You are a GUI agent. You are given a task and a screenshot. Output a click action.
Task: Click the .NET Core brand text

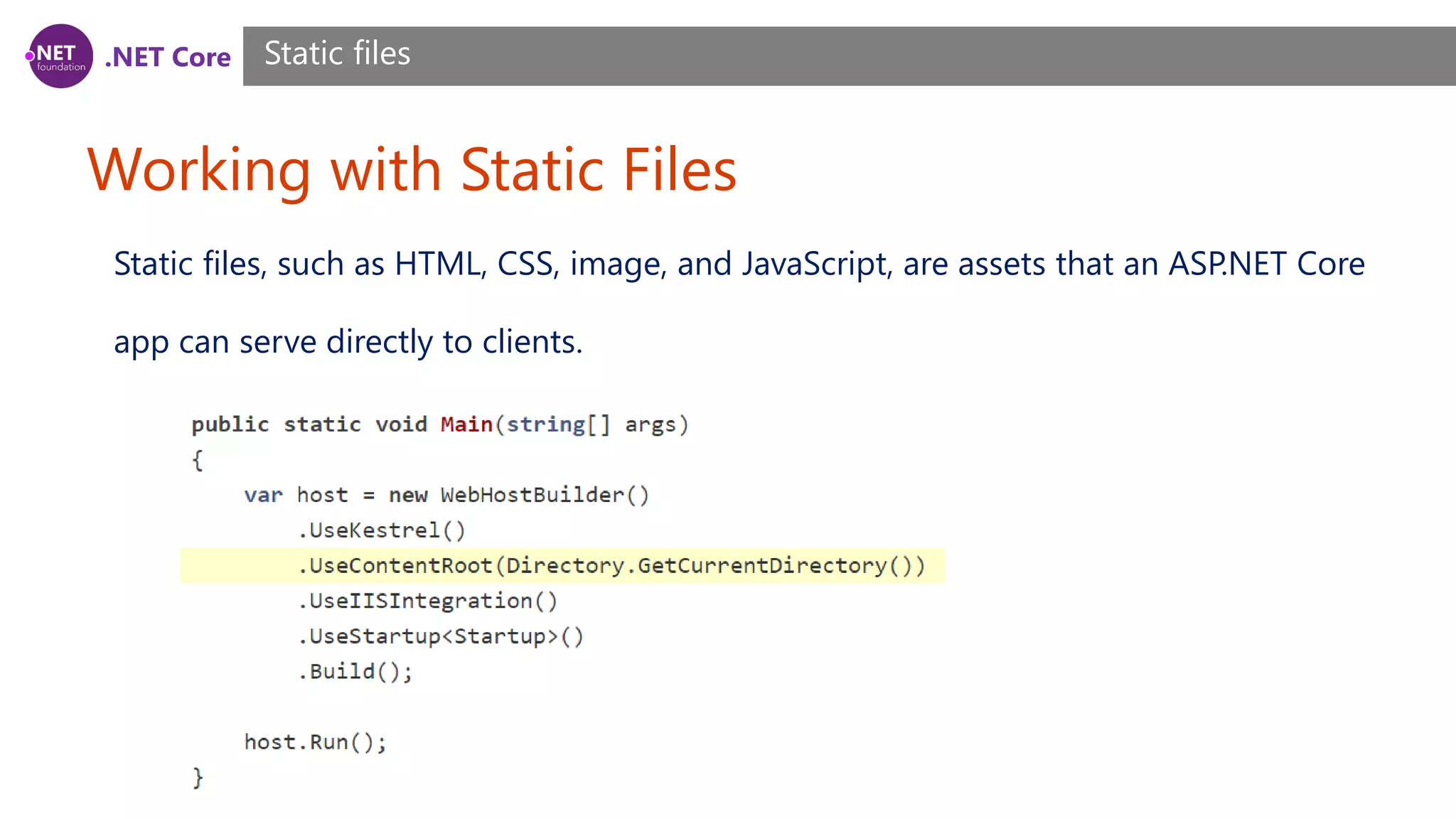coord(168,57)
